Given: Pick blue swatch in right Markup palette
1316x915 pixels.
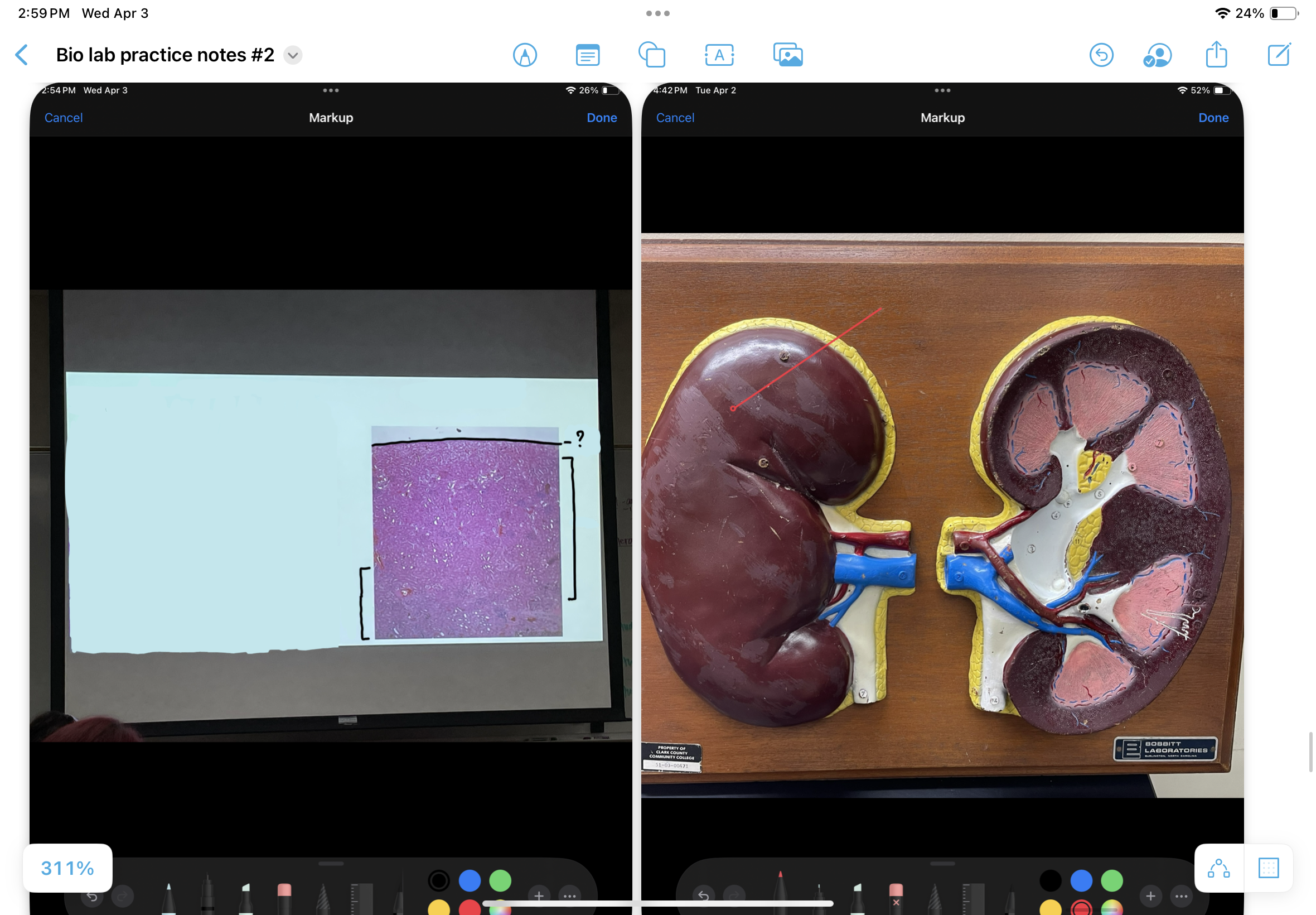Looking at the screenshot, I should [1081, 880].
